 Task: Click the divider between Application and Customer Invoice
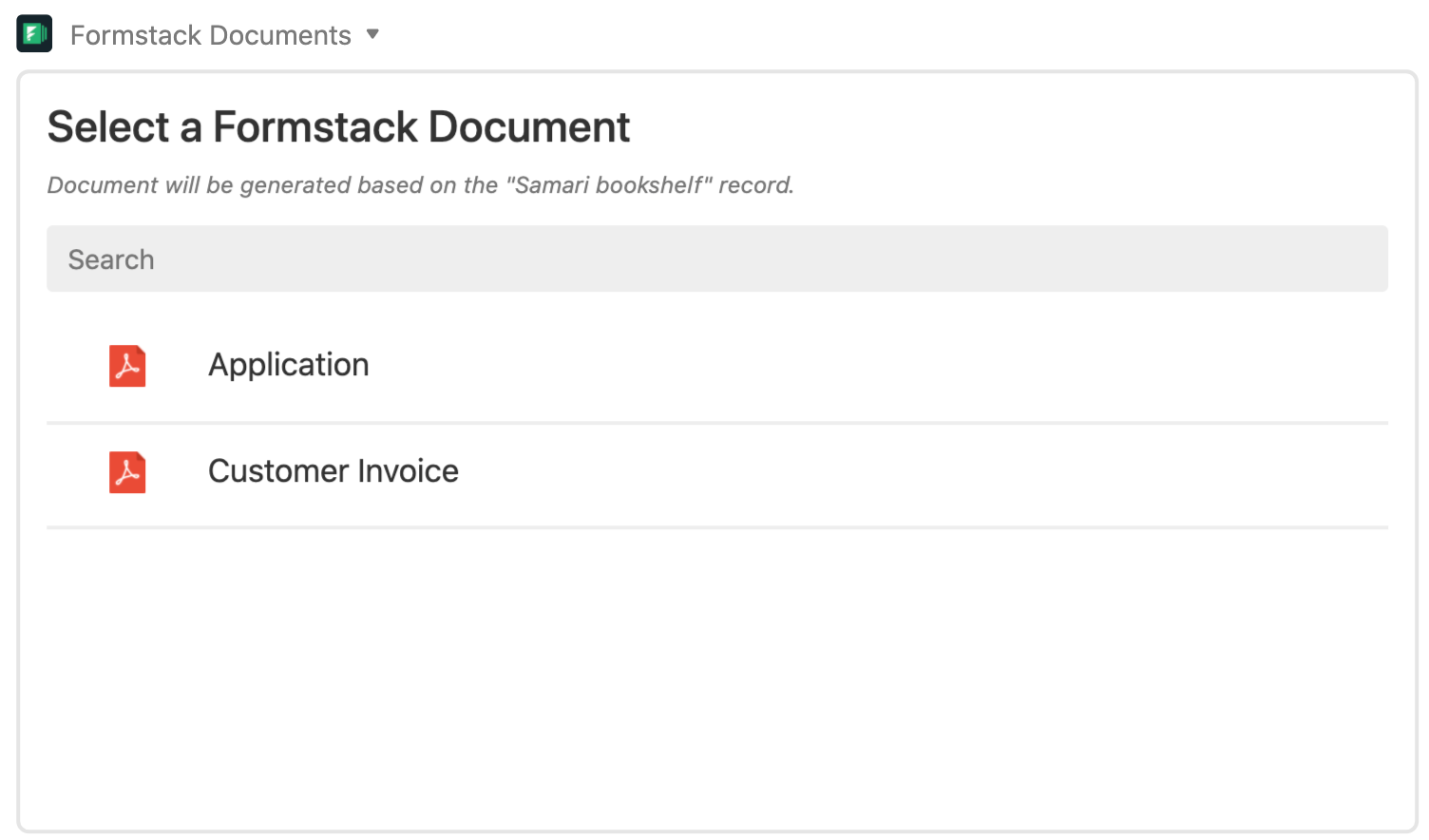[x=717, y=423]
